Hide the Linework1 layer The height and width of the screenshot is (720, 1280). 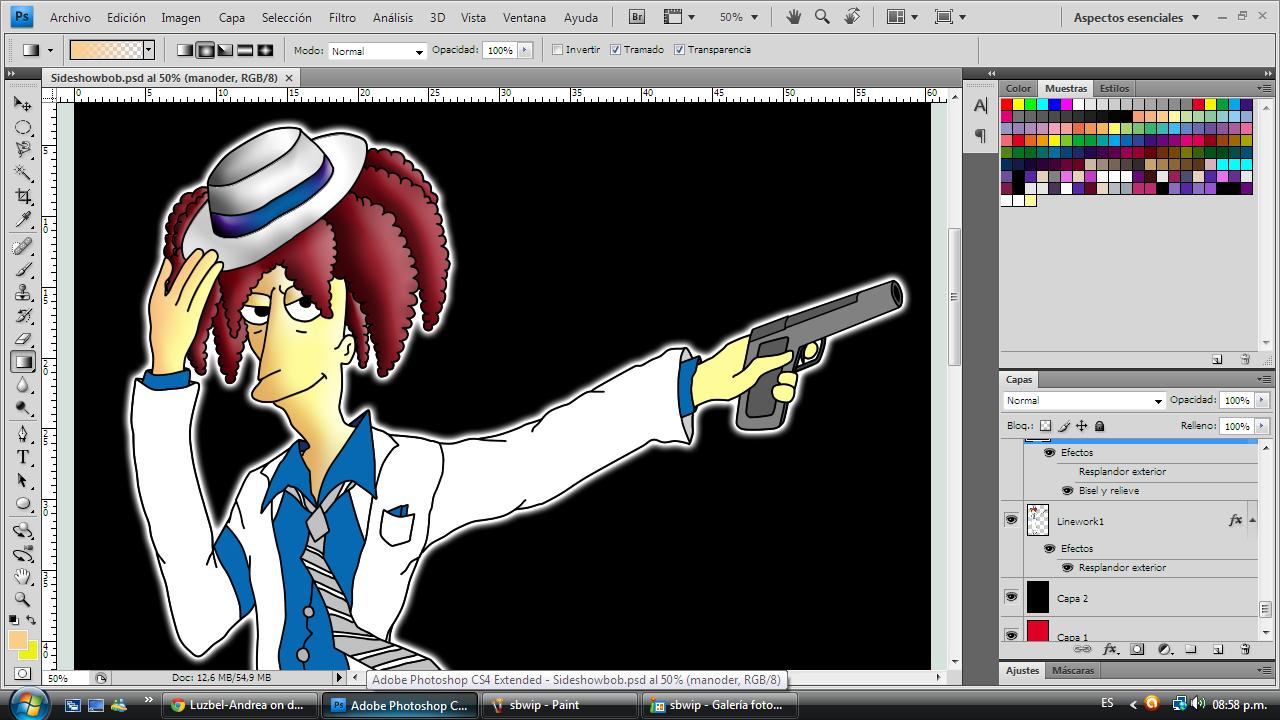click(x=1011, y=520)
